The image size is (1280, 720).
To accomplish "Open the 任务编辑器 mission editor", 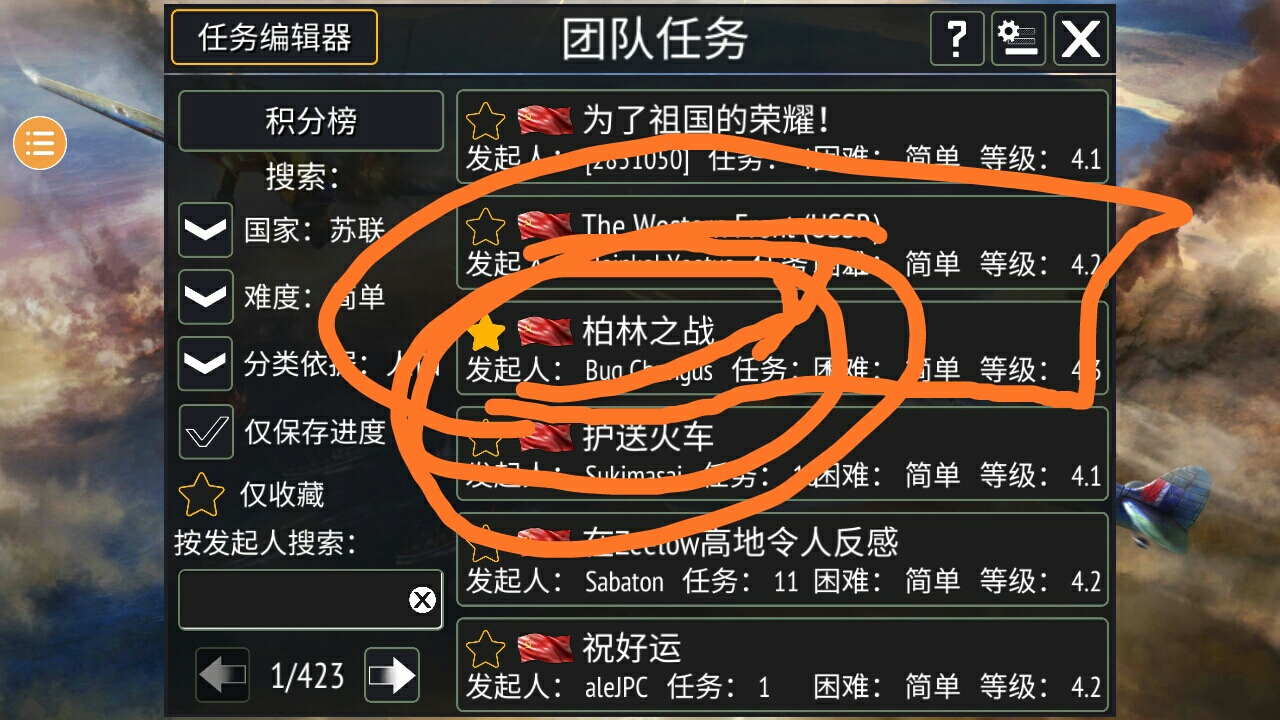I will [275, 38].
